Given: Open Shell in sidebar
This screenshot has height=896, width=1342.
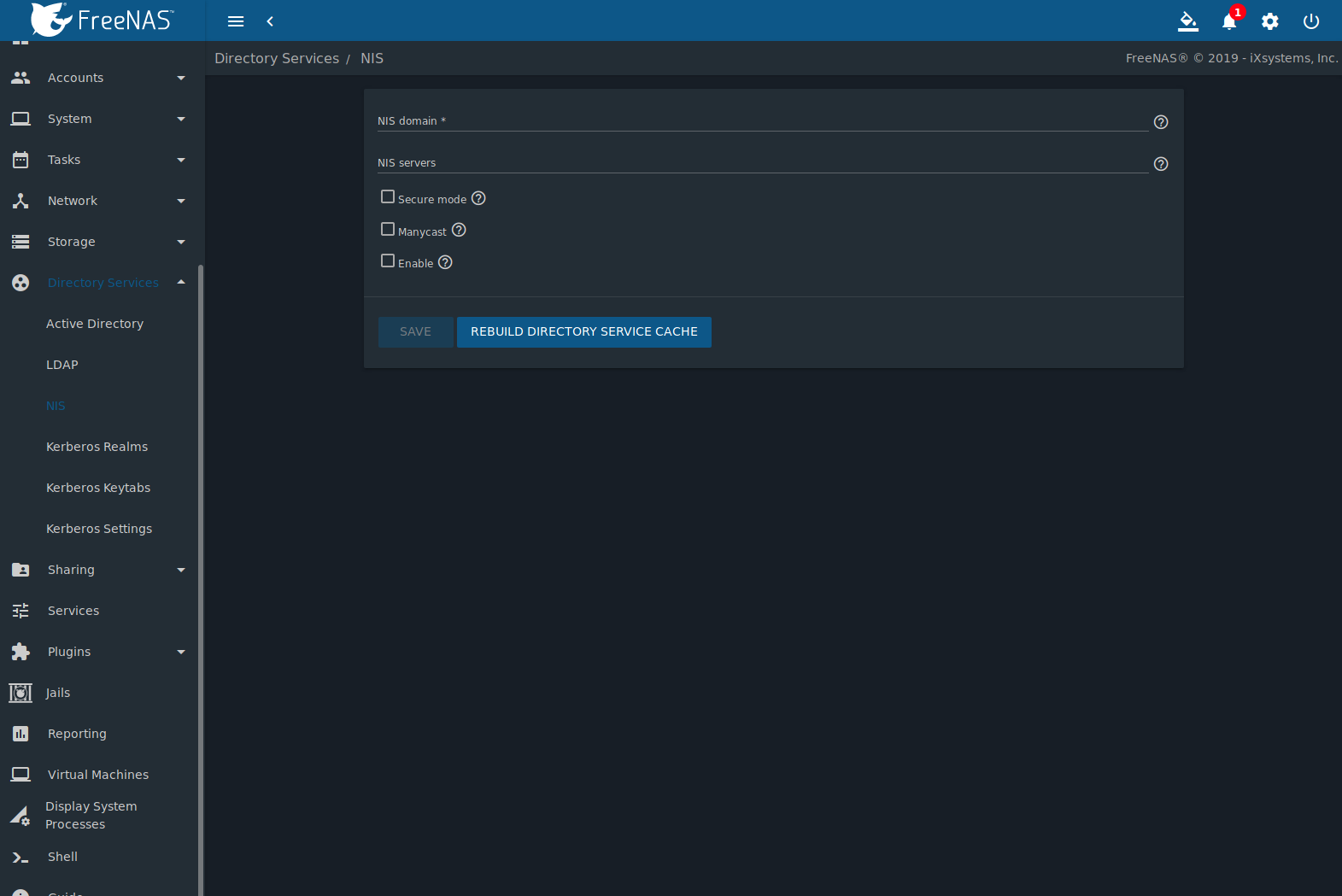Looking at the screenshot, I should tap(62, 857).
